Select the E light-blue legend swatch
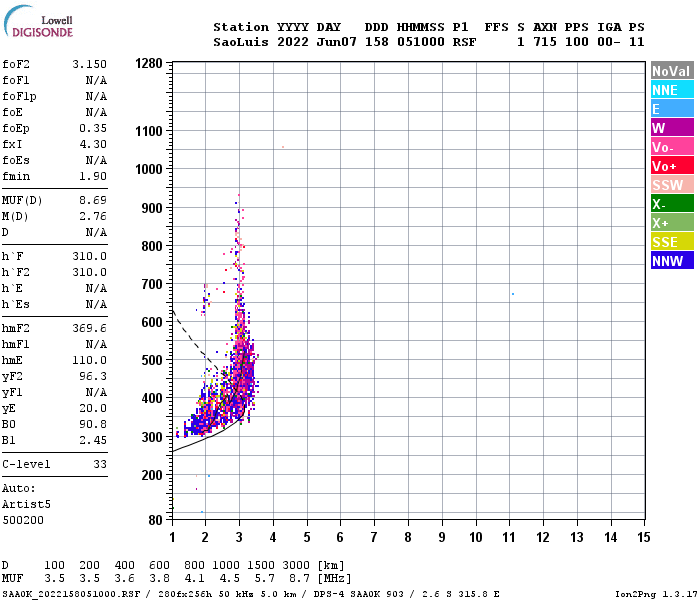Image resolution: width=700 pixels, height=600 pixels. 672,109
